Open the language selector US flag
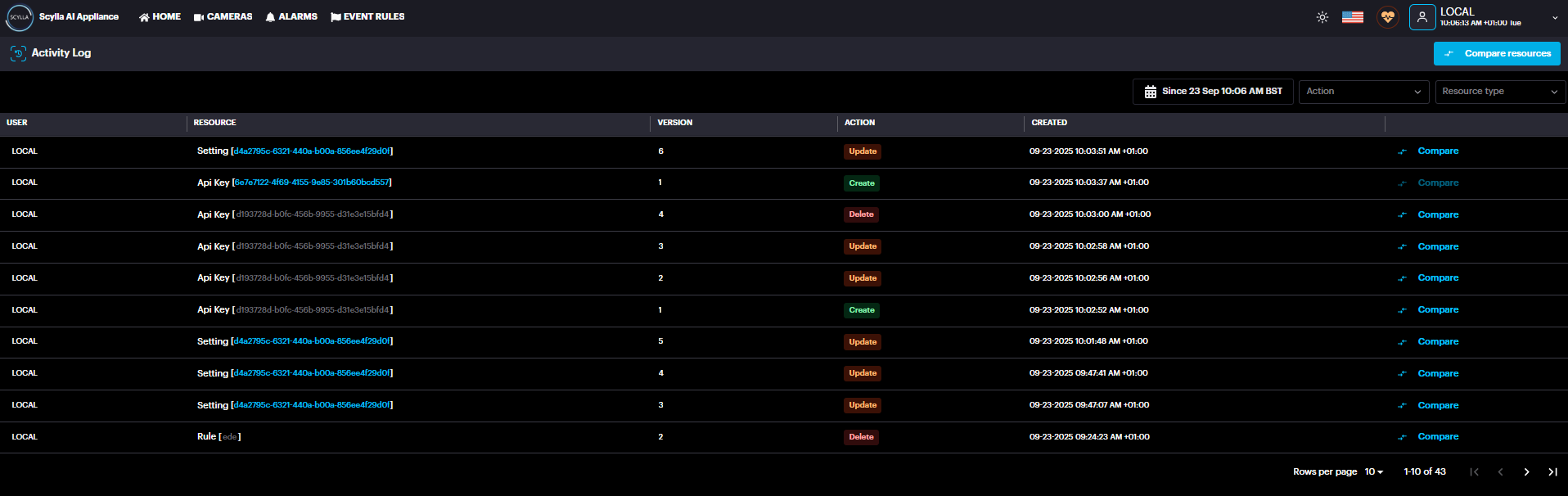The height and width of the screenshot is (496, 1568). (1352, 17)
